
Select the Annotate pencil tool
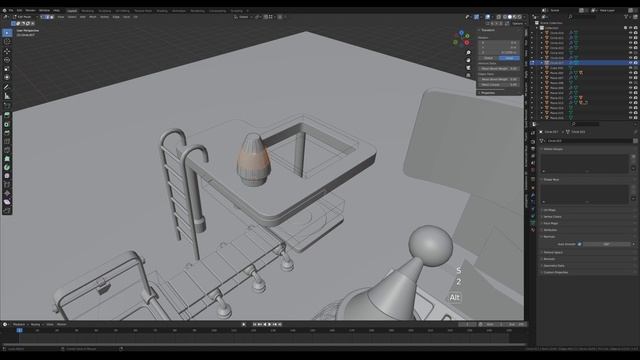tap(7, 87)
